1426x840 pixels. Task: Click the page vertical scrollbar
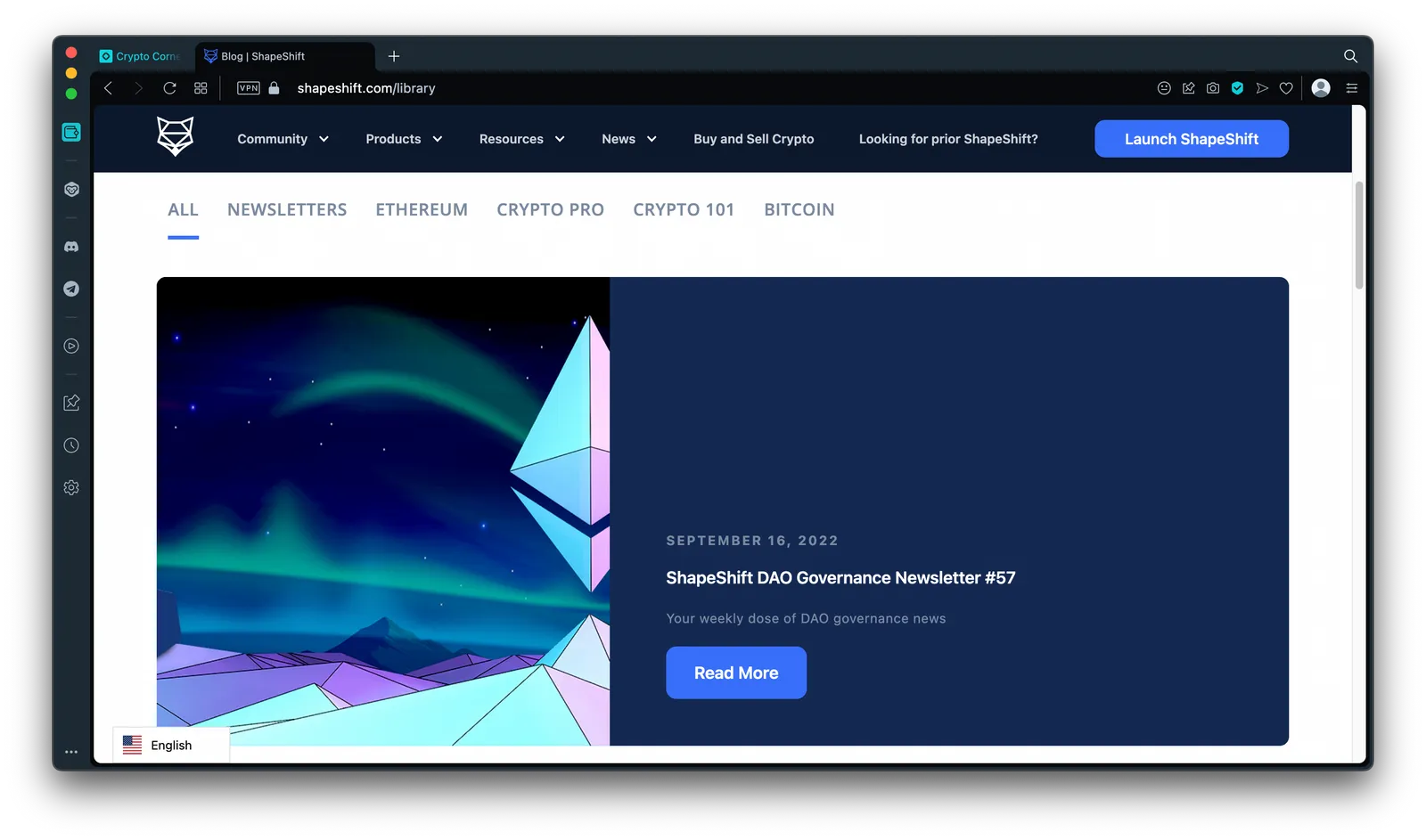(1359, 235)
